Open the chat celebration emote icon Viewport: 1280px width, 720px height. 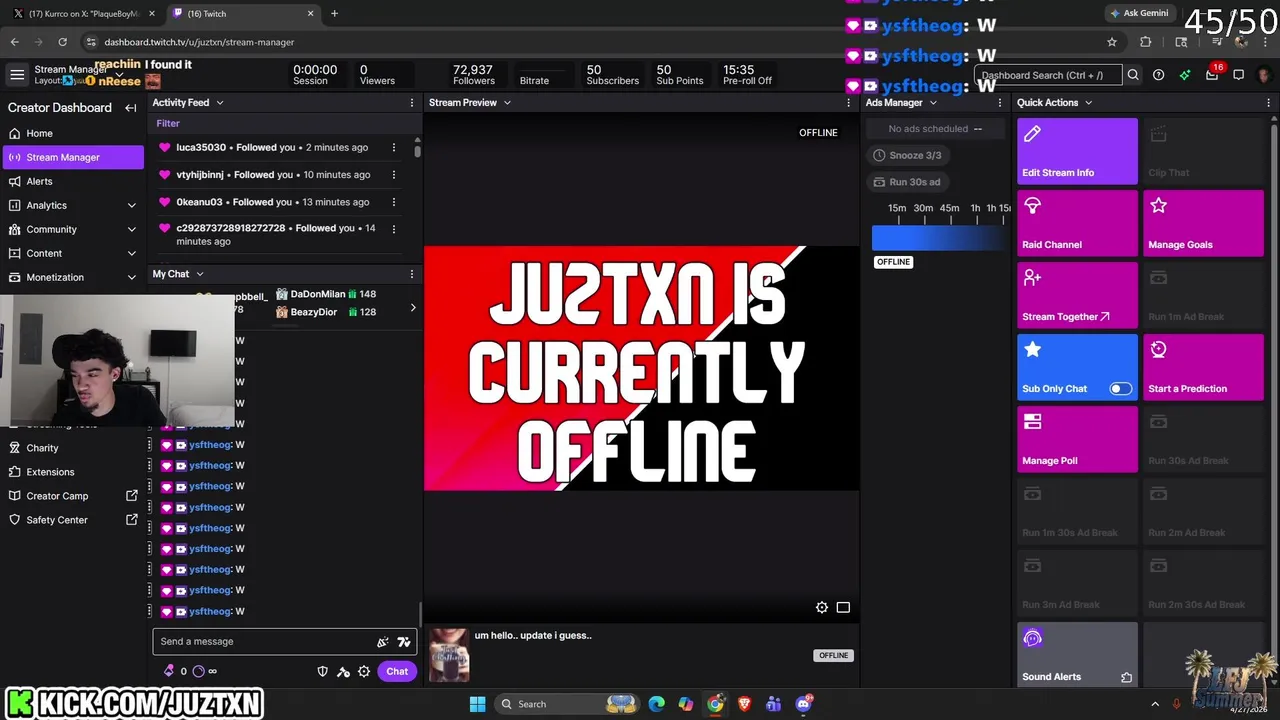click(382, 642)
